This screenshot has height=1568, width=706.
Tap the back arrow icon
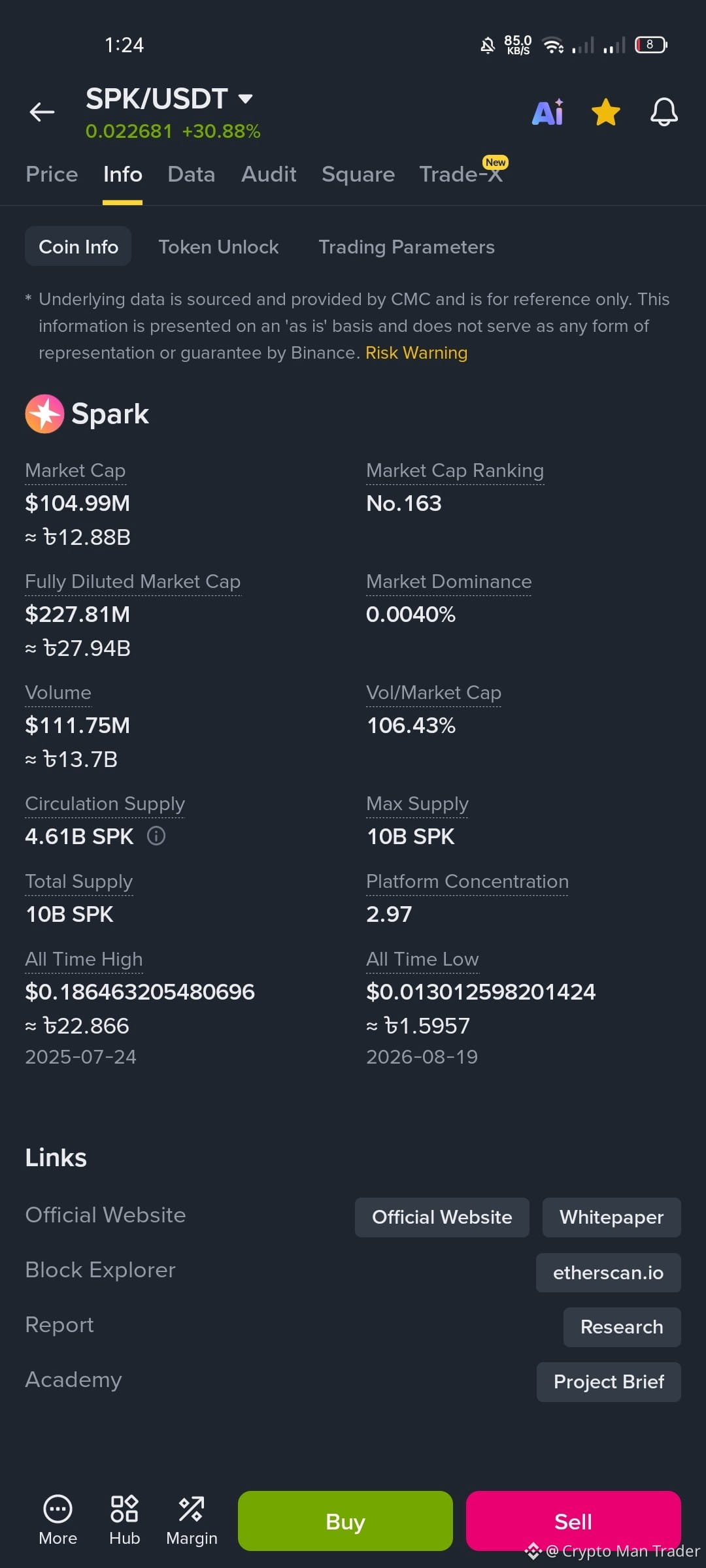42,112
